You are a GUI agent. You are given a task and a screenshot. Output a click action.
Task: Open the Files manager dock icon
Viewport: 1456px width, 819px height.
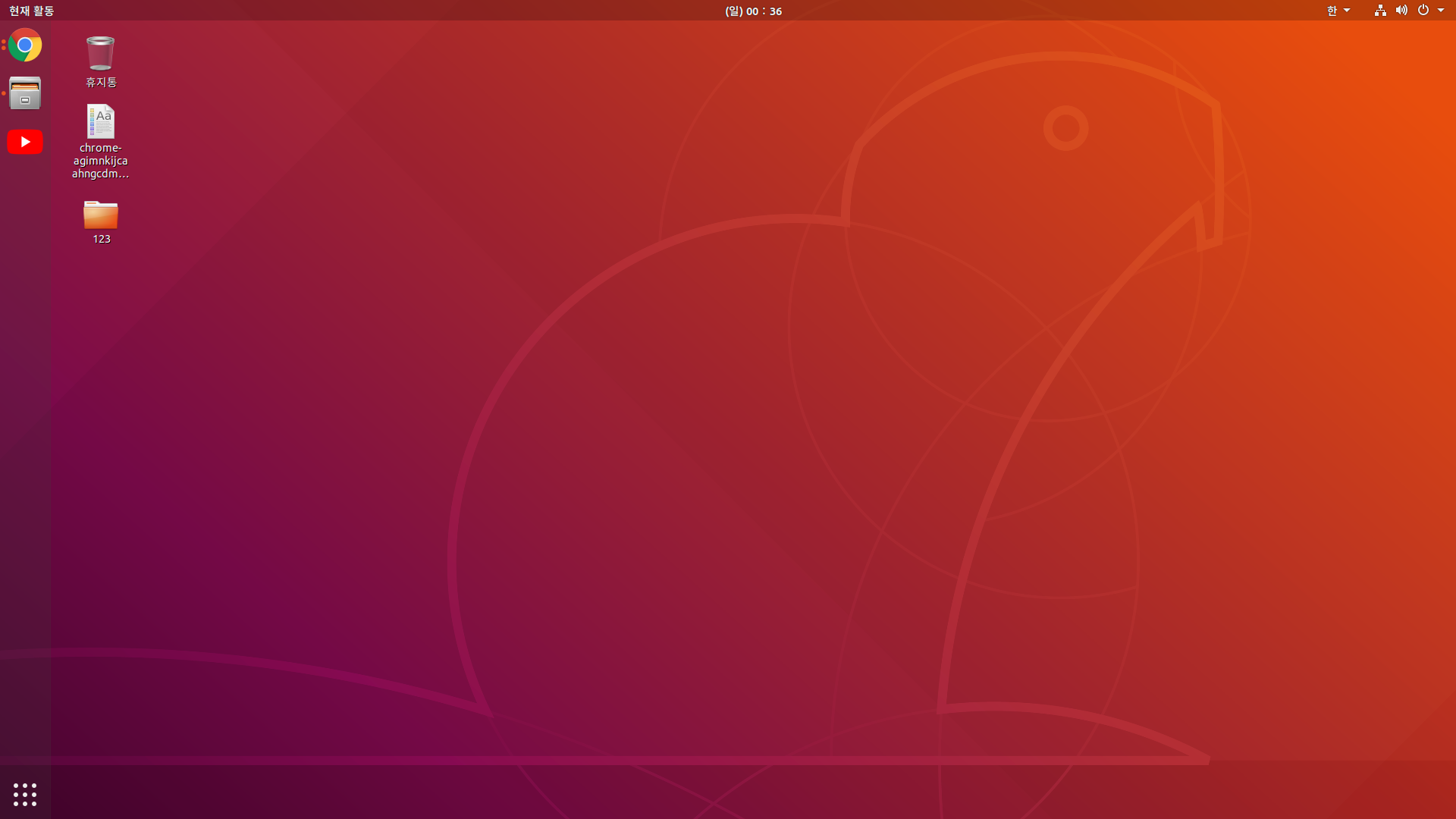(25, 93)
